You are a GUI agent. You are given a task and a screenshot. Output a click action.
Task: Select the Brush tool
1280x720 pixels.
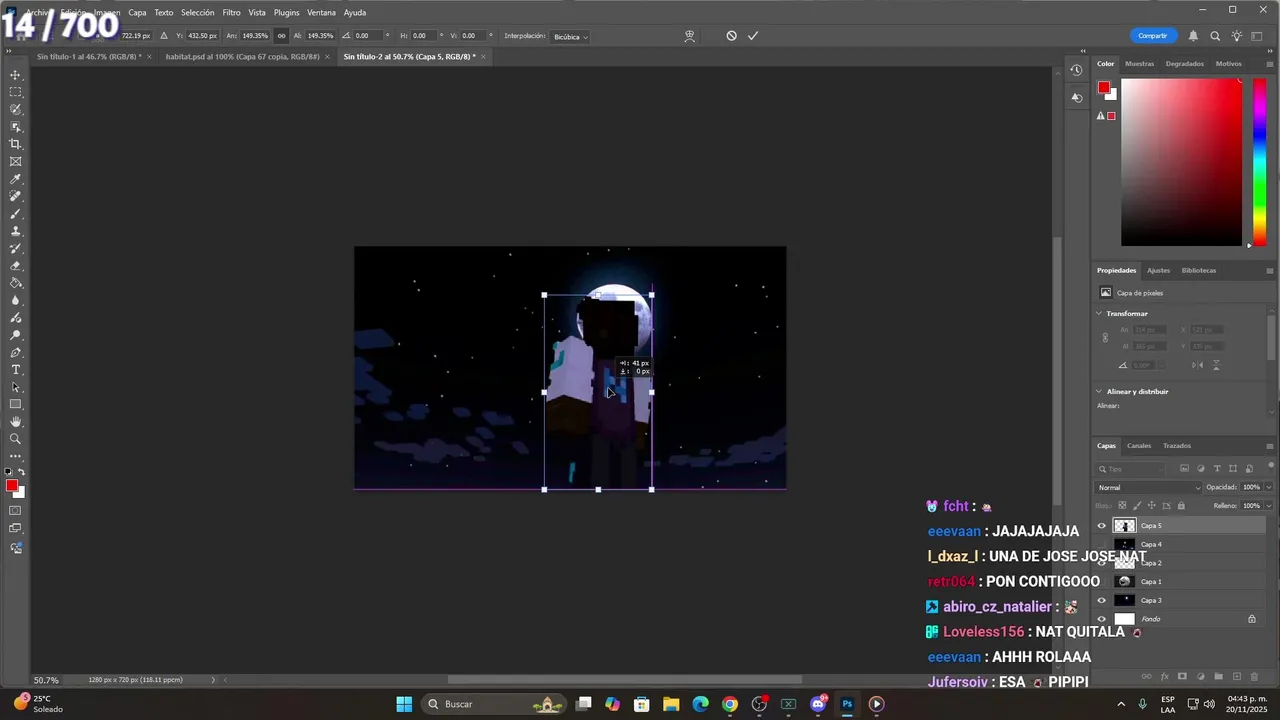15,214
